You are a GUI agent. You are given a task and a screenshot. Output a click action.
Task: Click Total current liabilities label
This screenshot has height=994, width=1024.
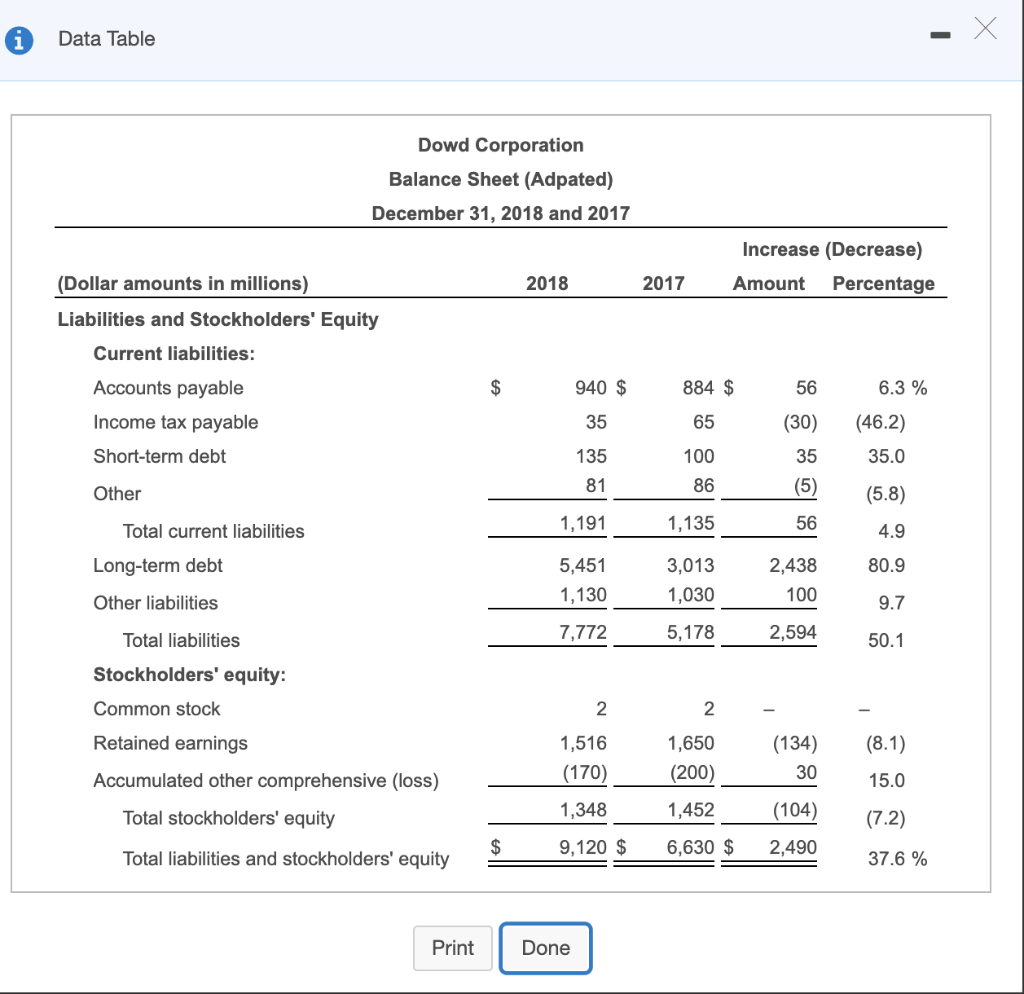tap(214, 531)
